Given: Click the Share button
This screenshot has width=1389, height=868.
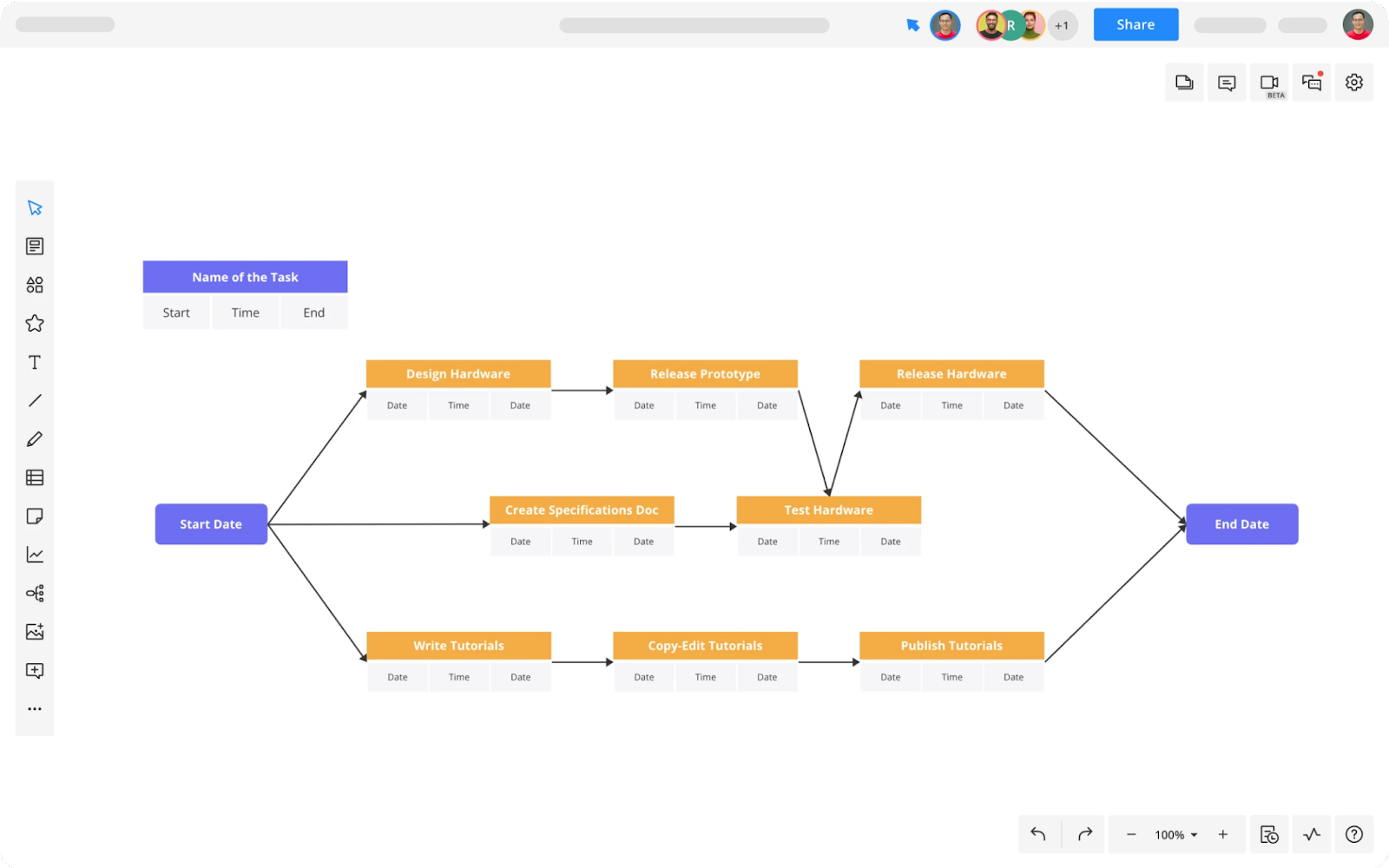Looking at the screenshot, I should coord(1136,24).
